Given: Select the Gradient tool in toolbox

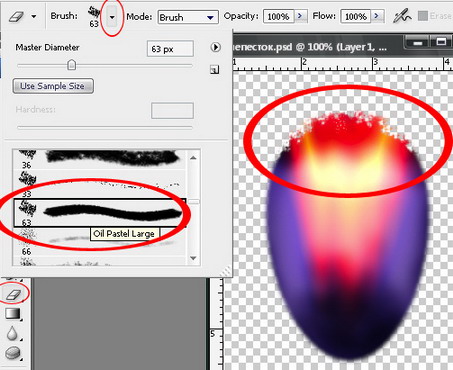Looking at the screenshot, I should pos(13,314).
